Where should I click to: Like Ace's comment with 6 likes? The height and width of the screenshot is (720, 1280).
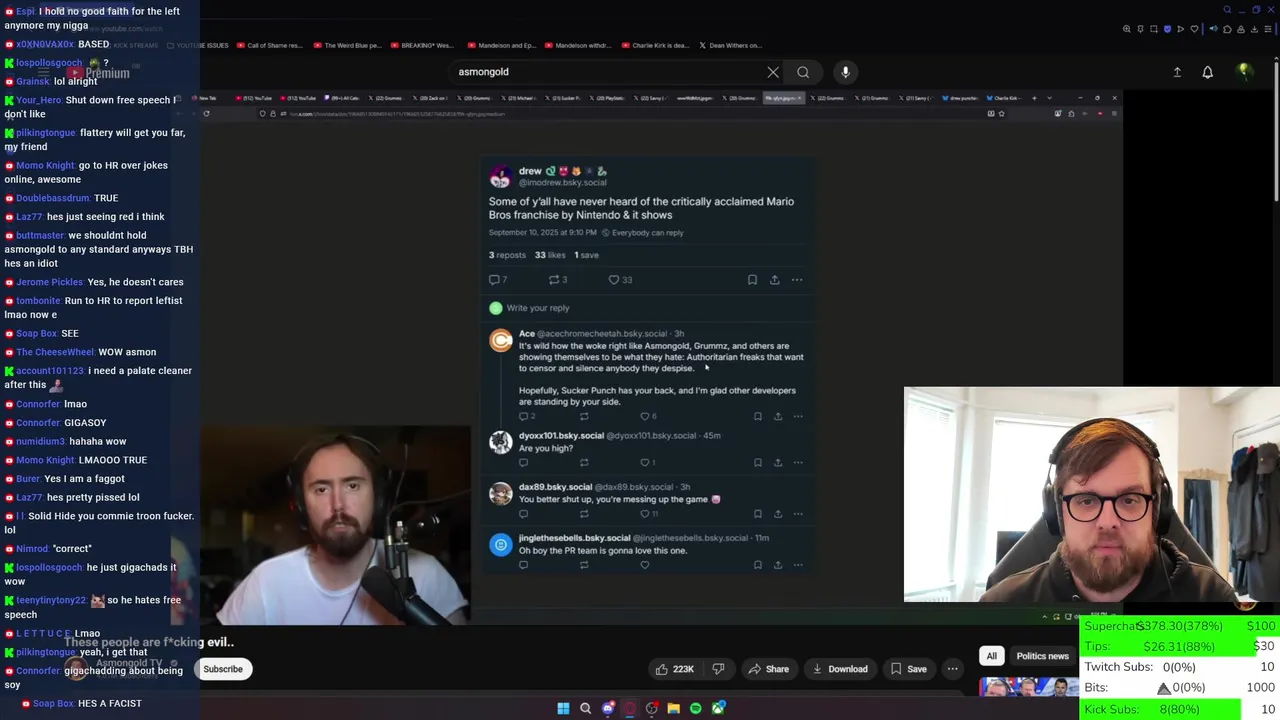point(648,416)
